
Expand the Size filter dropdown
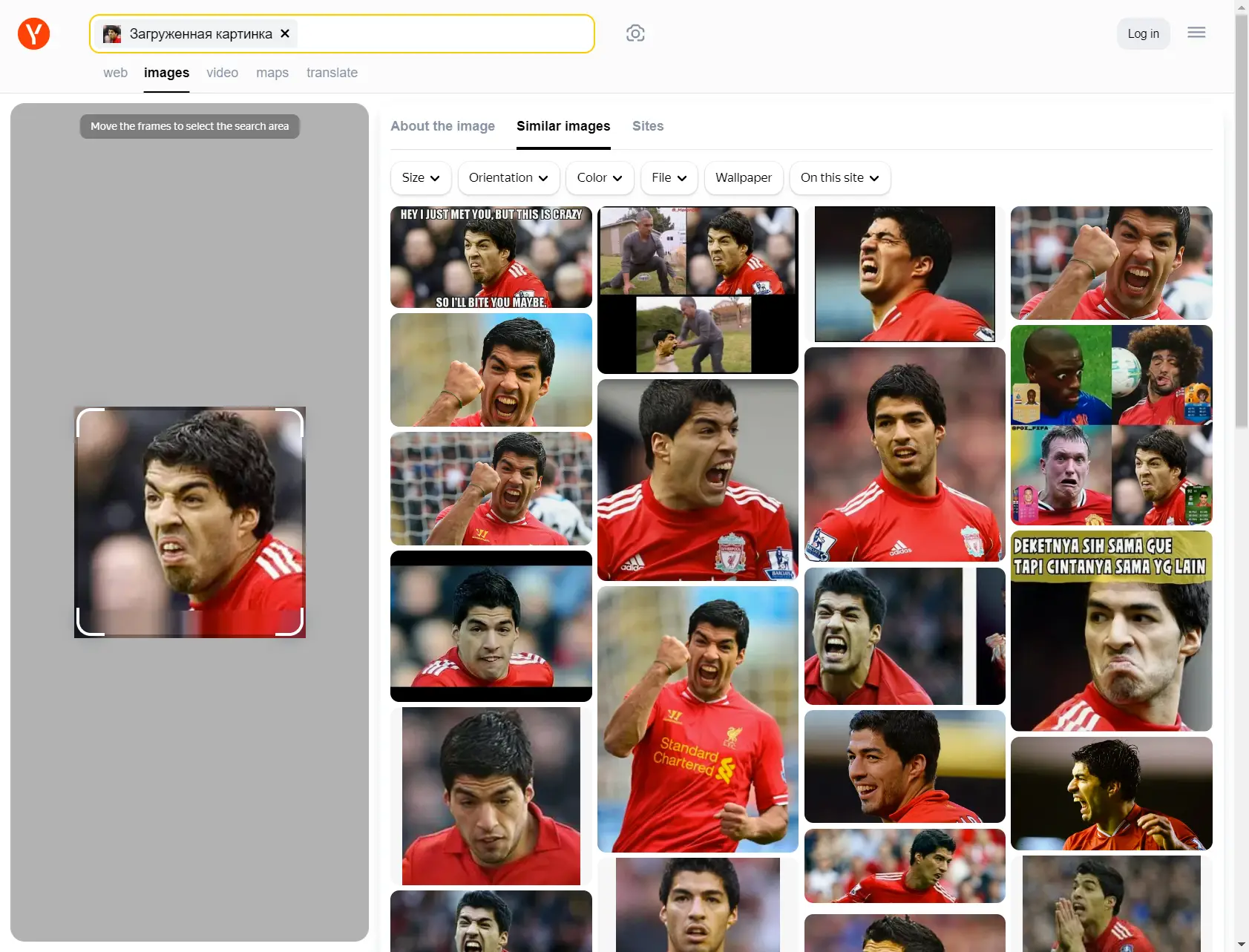420,178
